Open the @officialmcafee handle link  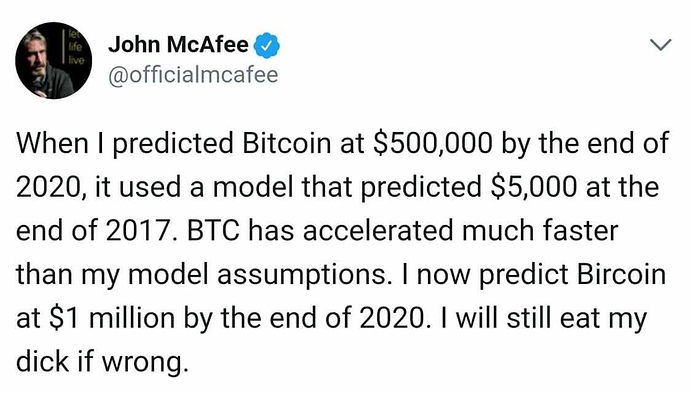(x=193, y=75)
